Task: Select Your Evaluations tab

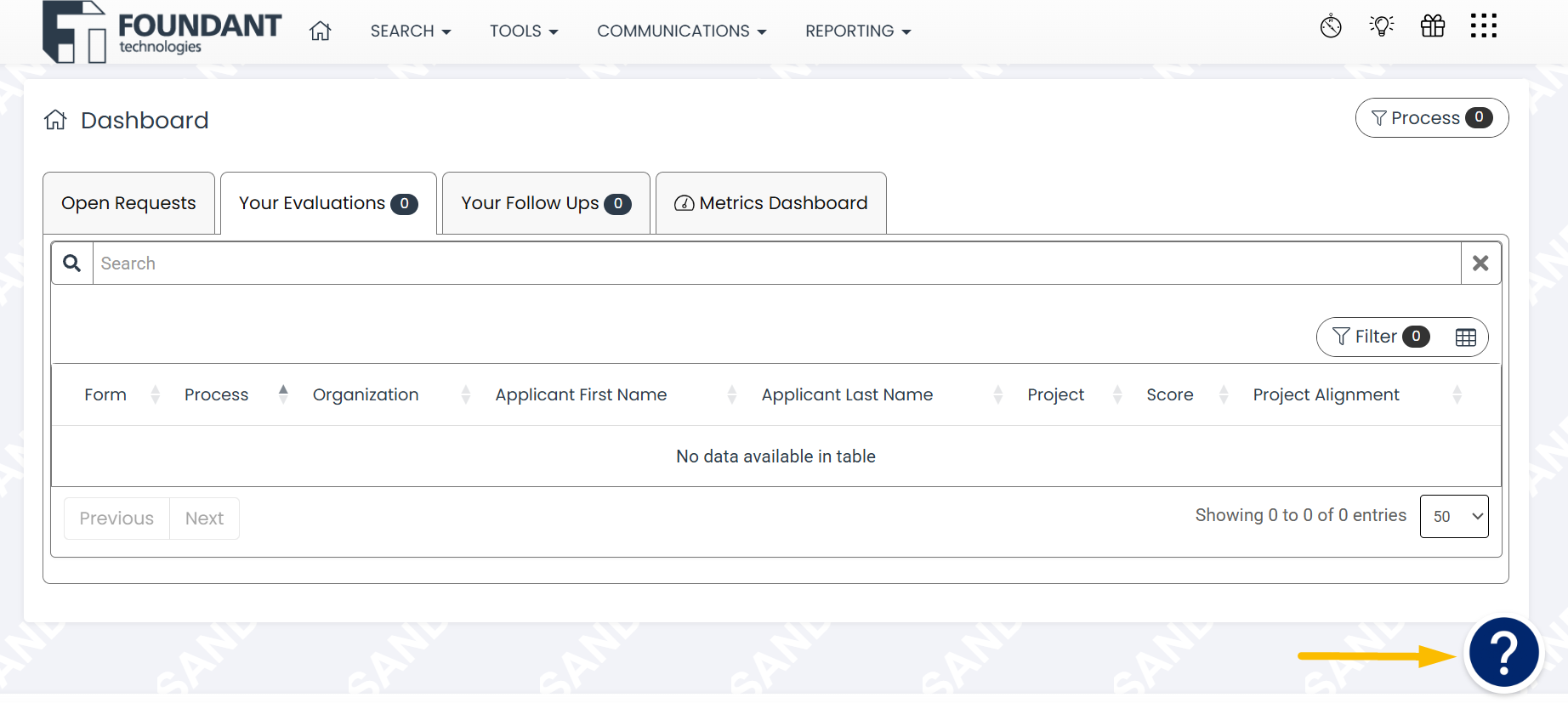Action: (x=328, y=203)
